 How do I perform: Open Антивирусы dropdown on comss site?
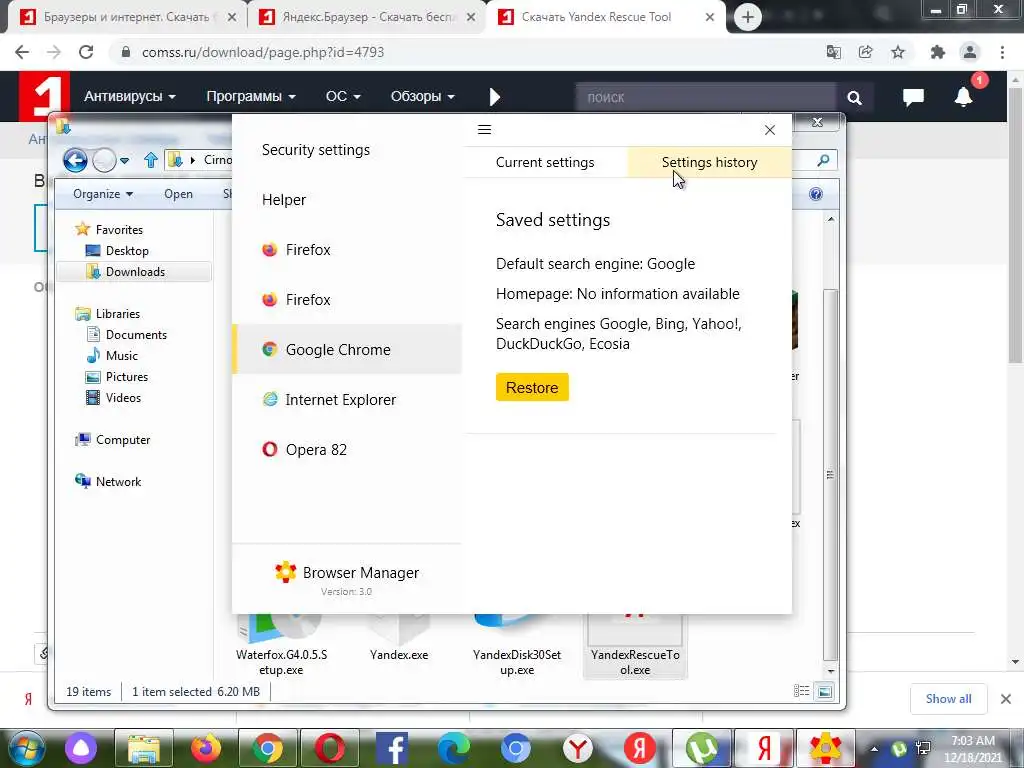[x=129, y=97]
